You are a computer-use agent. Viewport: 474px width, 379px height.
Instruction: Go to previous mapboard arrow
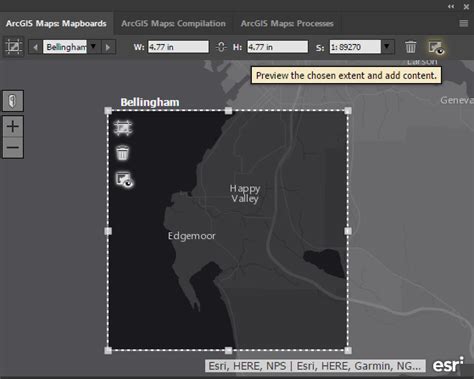(35, 47)
